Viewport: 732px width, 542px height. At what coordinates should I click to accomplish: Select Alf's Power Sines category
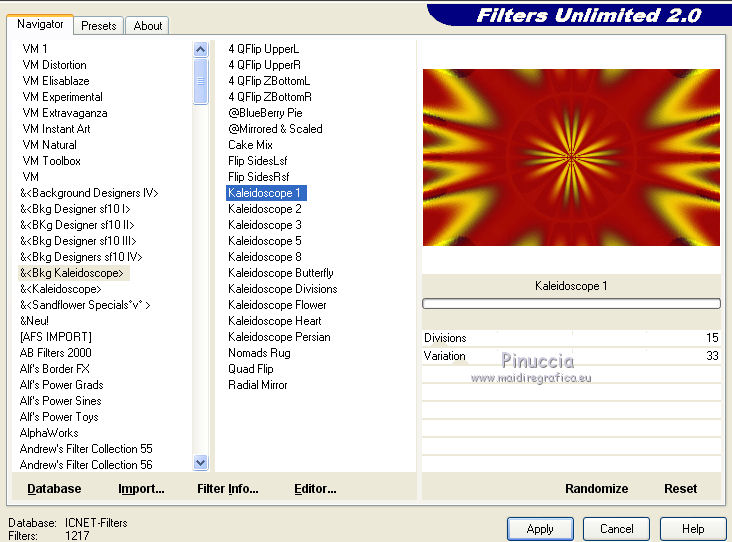point(60,401)
